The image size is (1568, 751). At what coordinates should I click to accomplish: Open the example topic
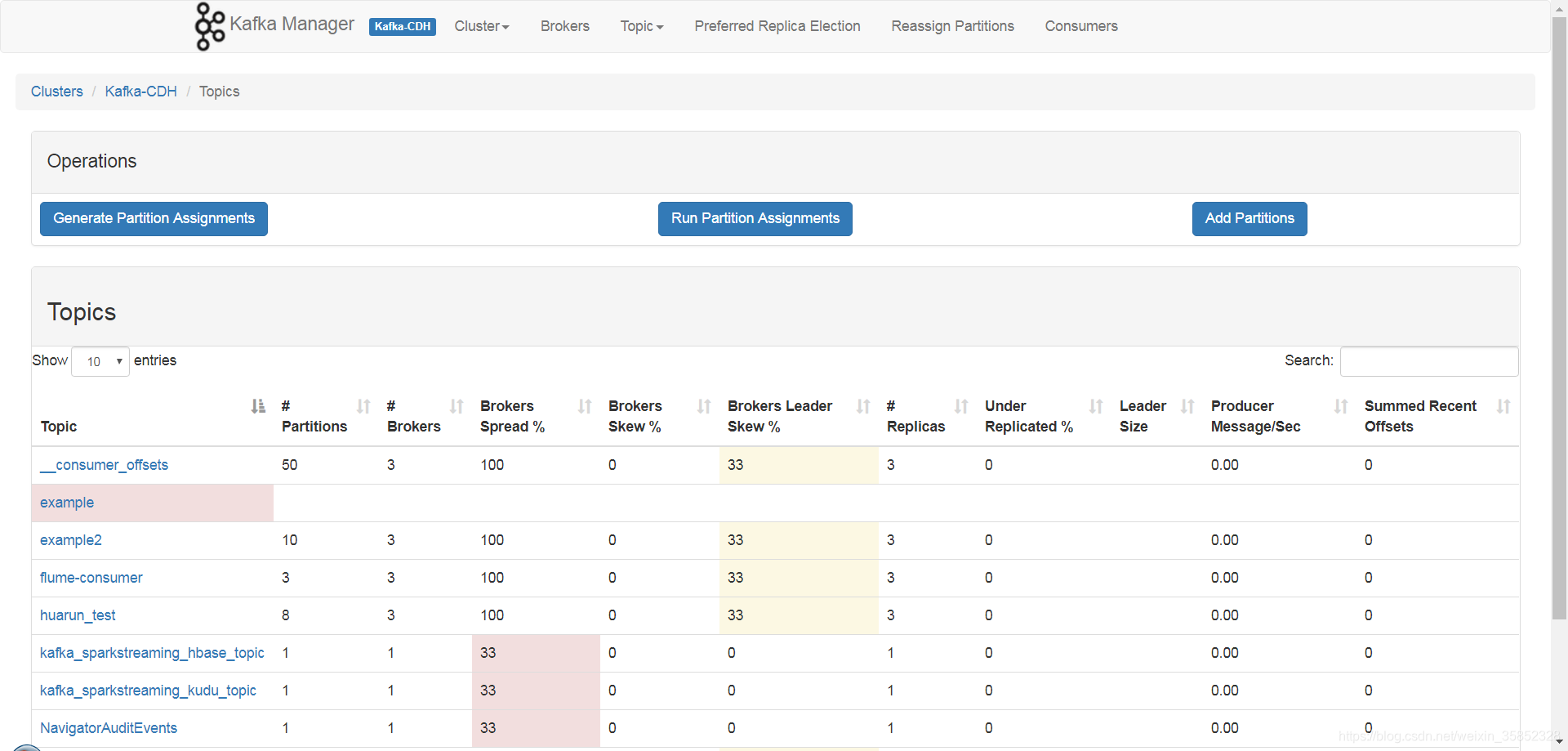(x=67, y=503)
